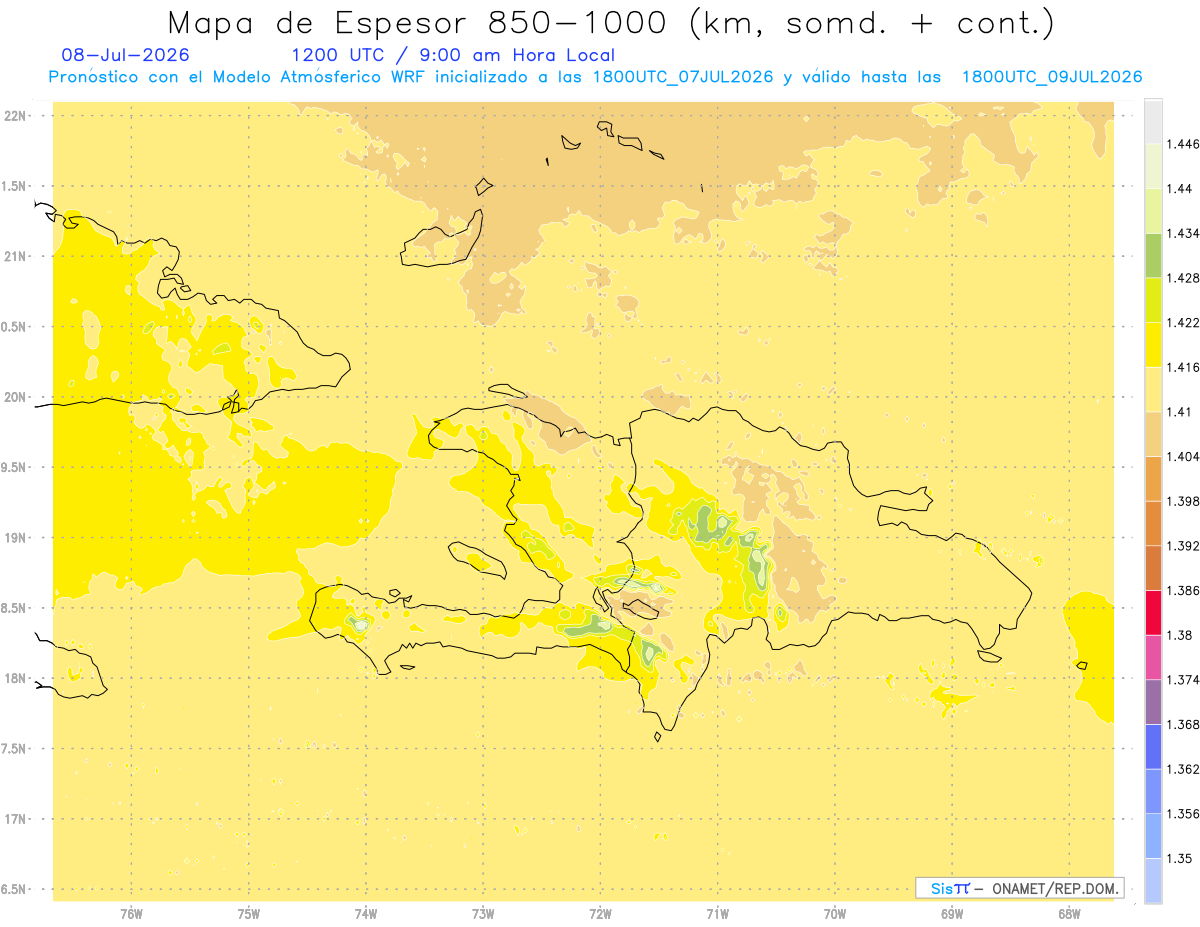
Task: Select the bright yellow swatch below 1.422
Action: (1153, 344)
